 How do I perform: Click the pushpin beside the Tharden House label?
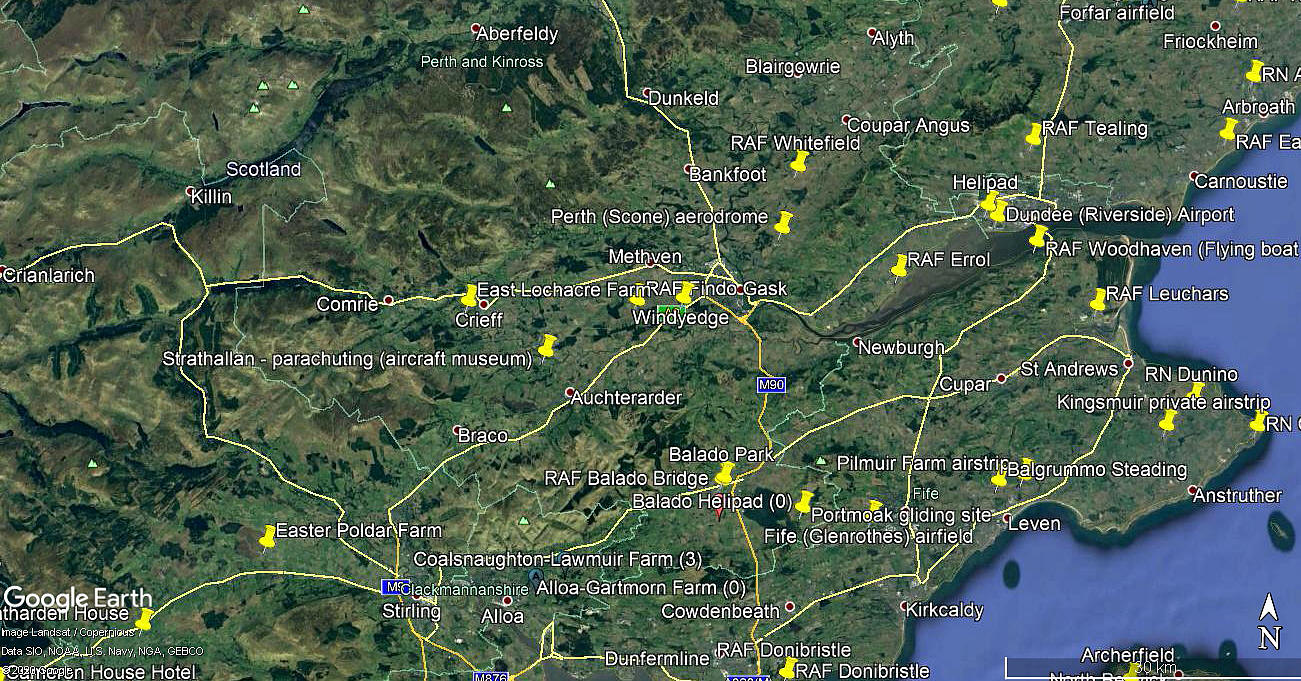pyautogui.click(x=145, y=619)
